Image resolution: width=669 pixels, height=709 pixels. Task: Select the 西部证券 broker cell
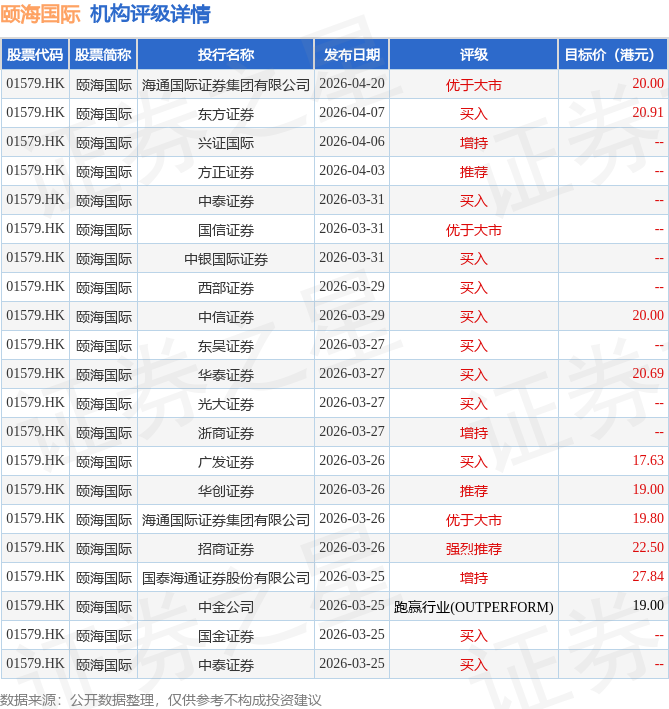tap(226, 287)
